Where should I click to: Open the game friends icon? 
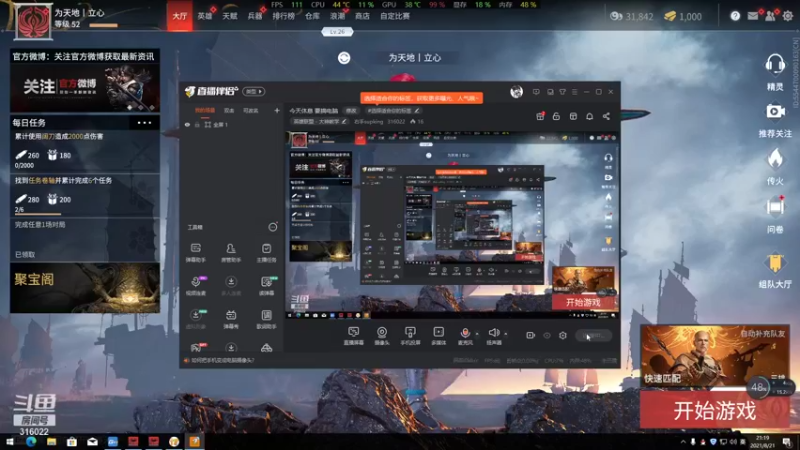(x=770, y=16)
